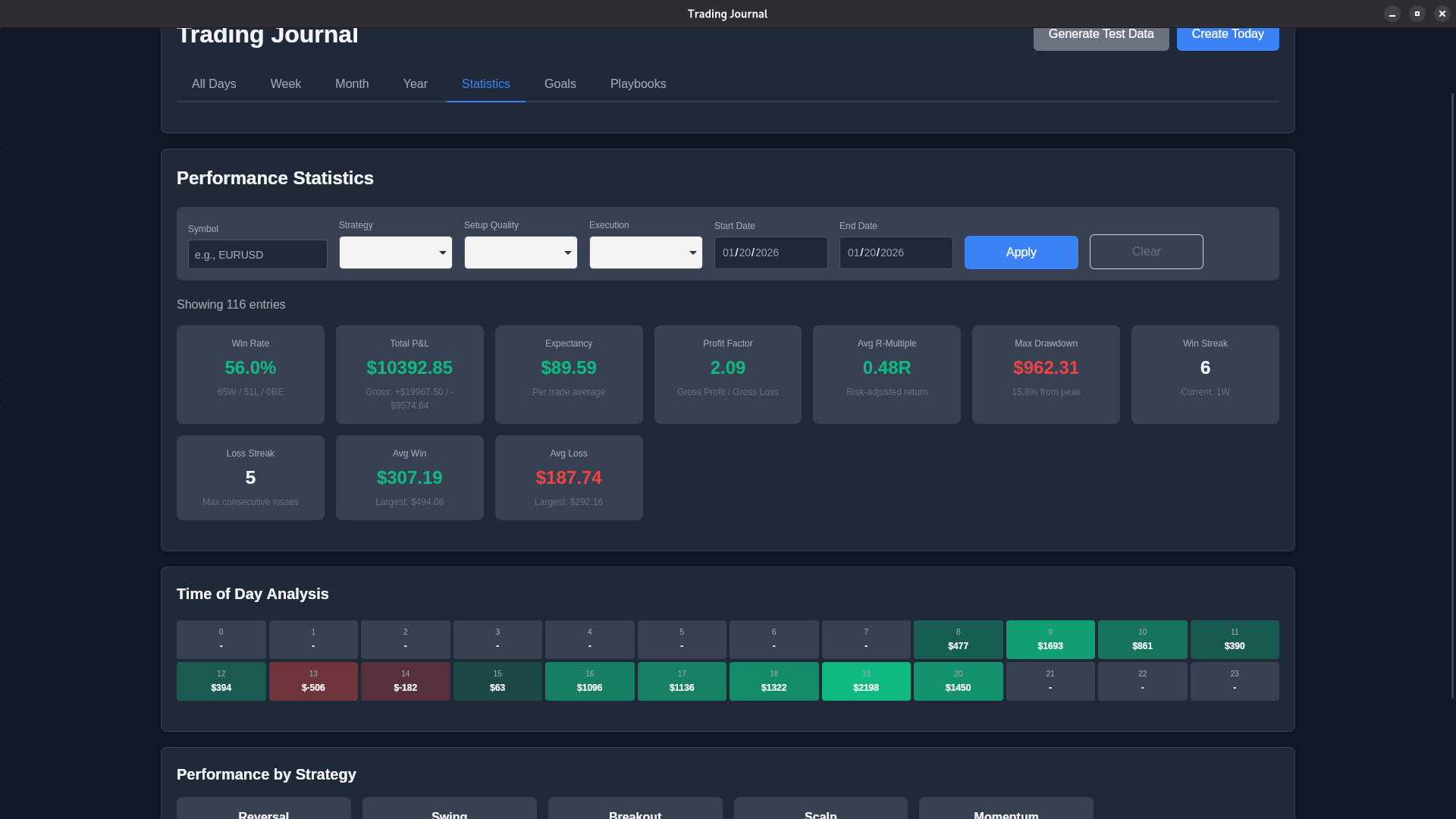Click Generate Test Data button
This screenshot has height=819, width=1456.
tap(1100, 36)
